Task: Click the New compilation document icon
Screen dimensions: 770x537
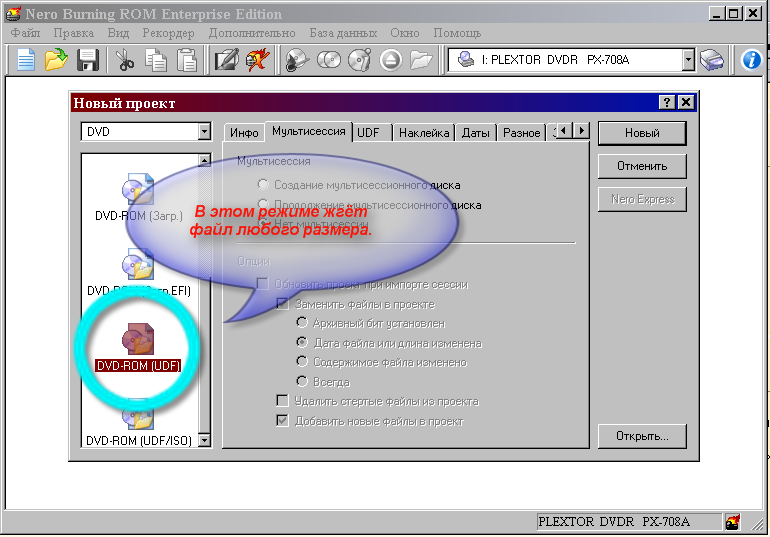Action: [26, 60]
